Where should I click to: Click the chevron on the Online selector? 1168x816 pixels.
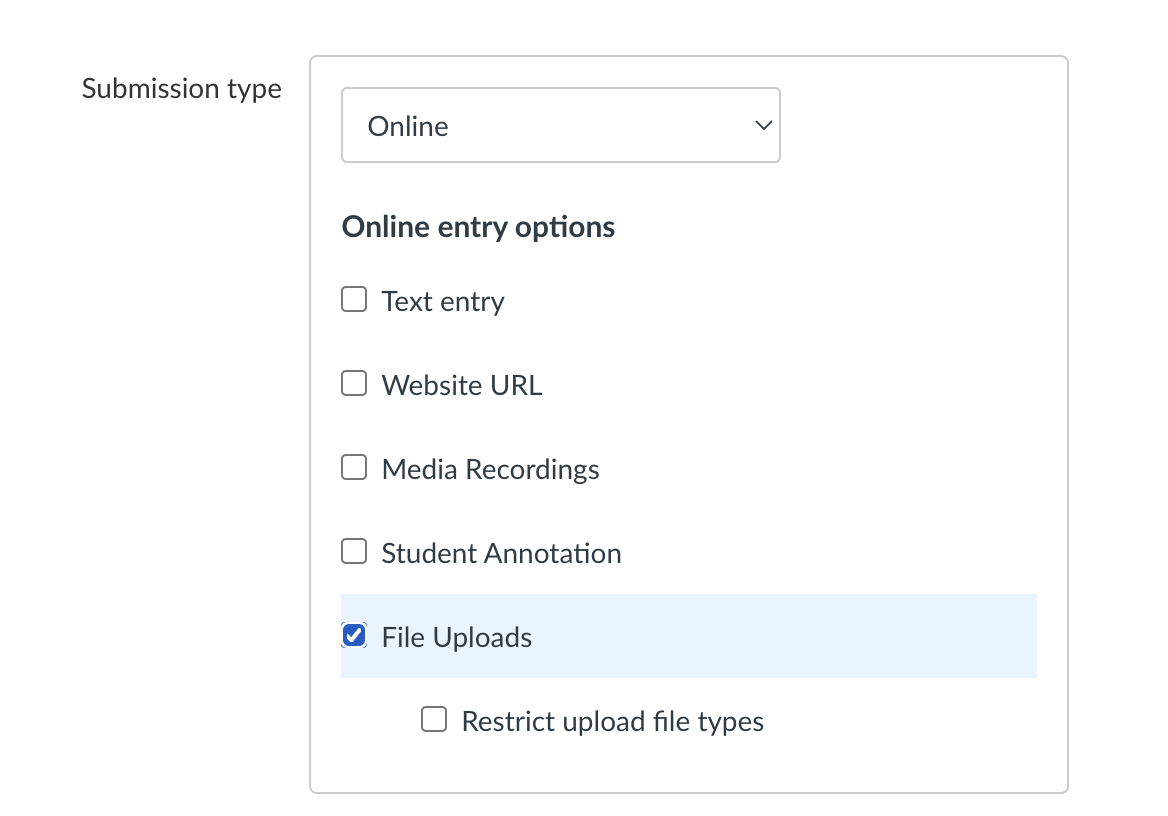pyautogui.click(x=762, y=124)
